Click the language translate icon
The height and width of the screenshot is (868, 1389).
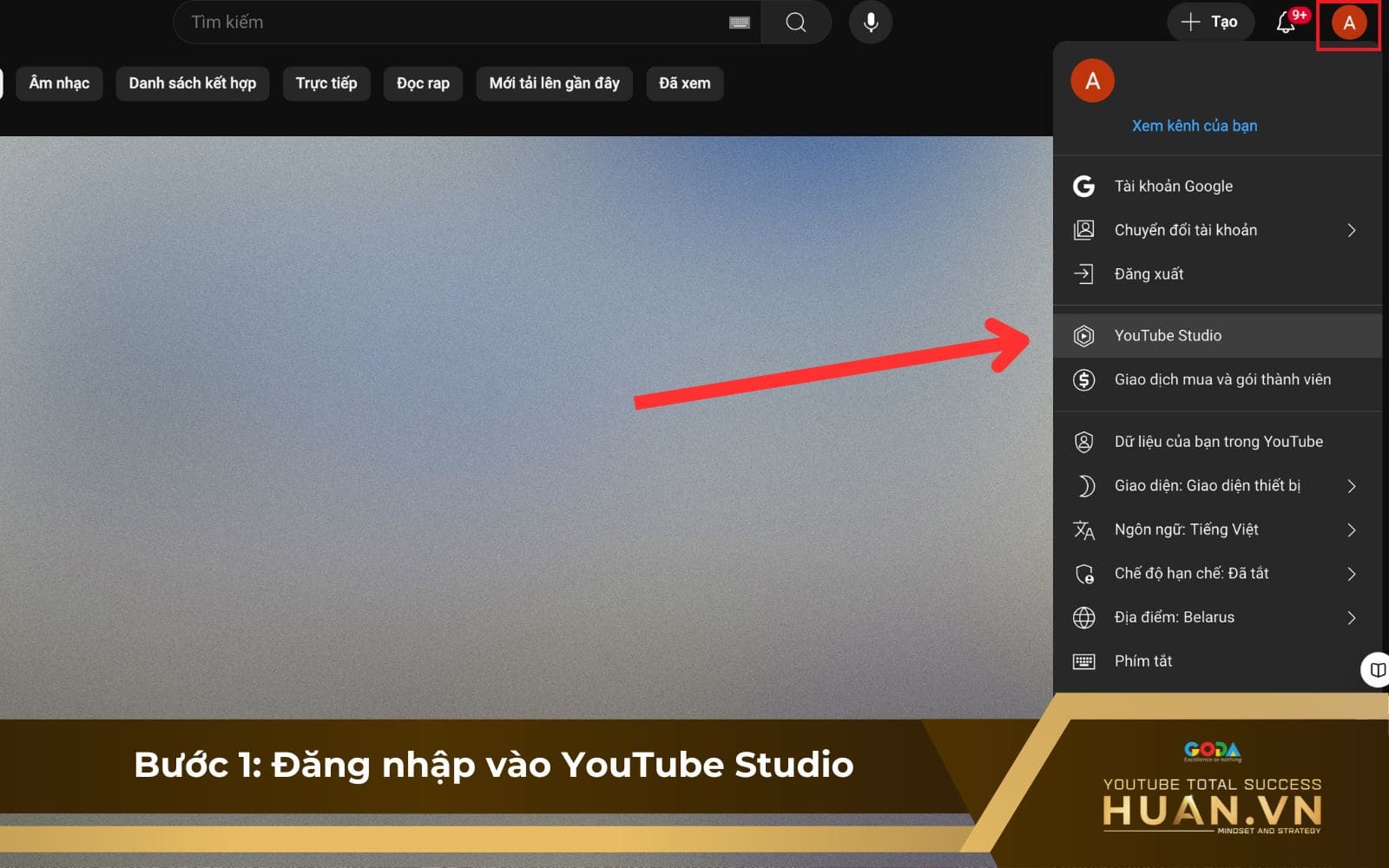(x=1083, y=529)
